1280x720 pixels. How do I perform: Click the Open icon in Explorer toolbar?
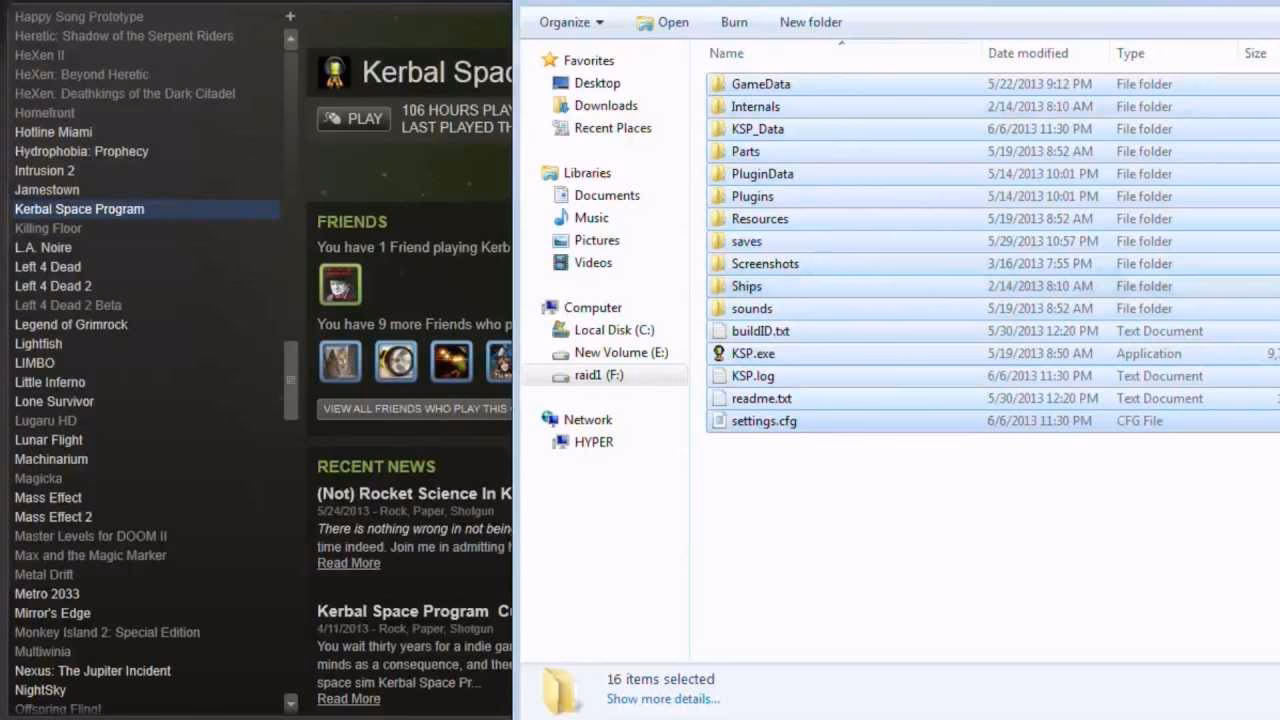pos(645,22)
